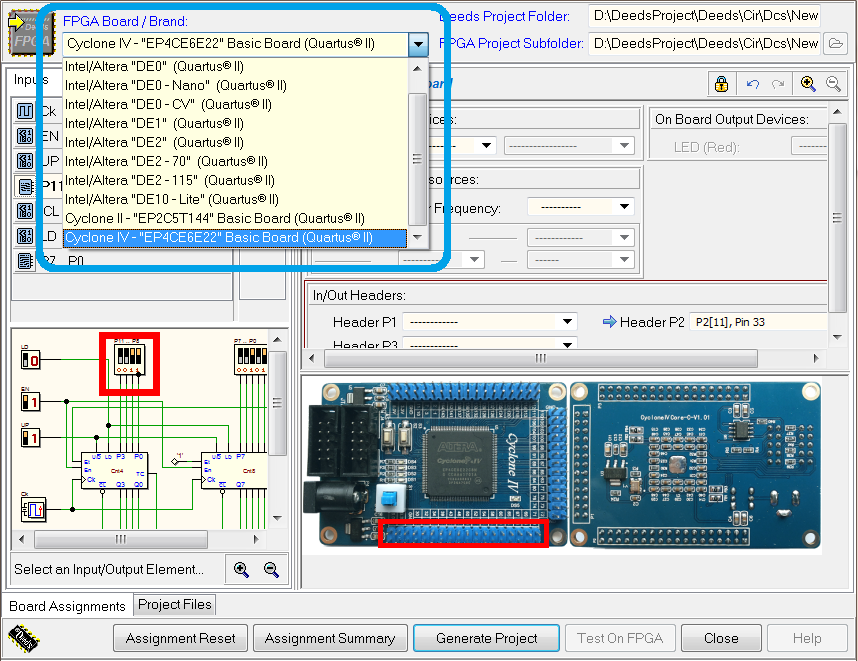The width and height of the screenshot is (858, 661).
Task: Click the Cyclone IV board front photo
Action: [436, 465]
